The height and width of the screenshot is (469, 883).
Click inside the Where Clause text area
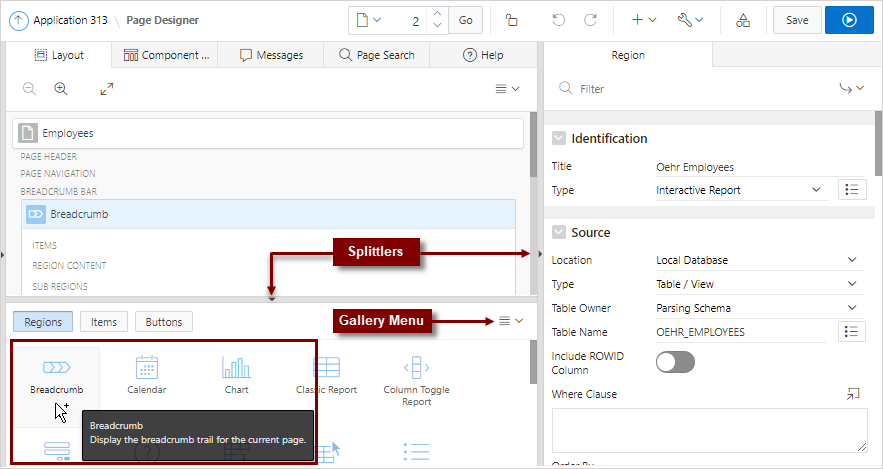tap(710, 430)
